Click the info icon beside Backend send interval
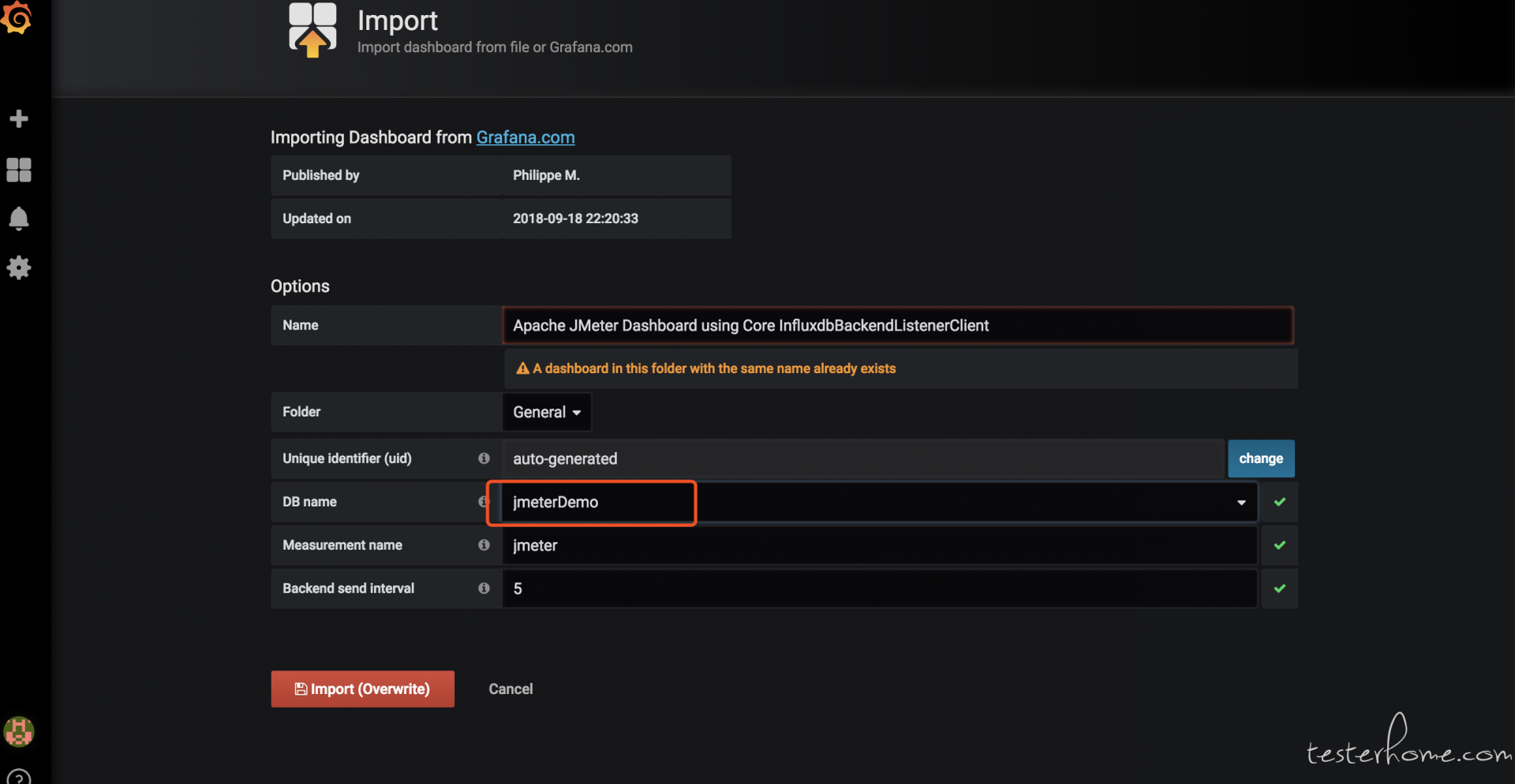The image size is (1515, 784). (484, 588)
